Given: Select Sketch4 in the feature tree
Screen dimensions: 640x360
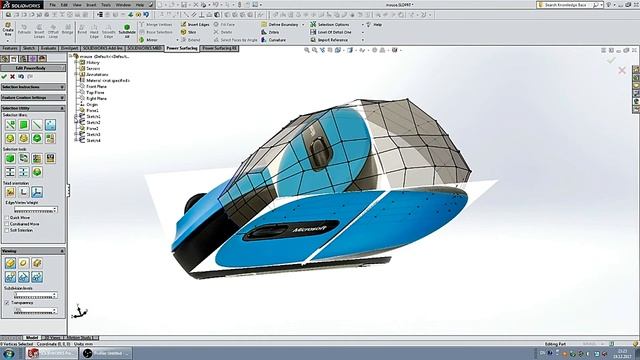Looking at the screenshot, I should click(x=93, y=140).
